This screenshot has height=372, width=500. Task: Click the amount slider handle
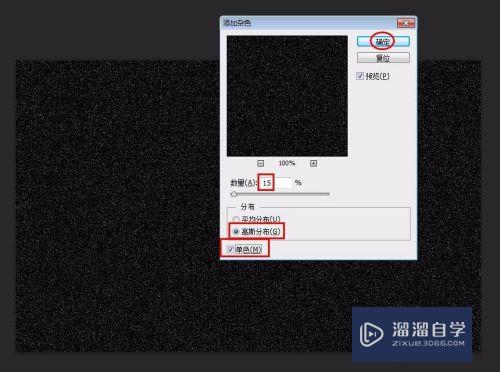point(234,194)
